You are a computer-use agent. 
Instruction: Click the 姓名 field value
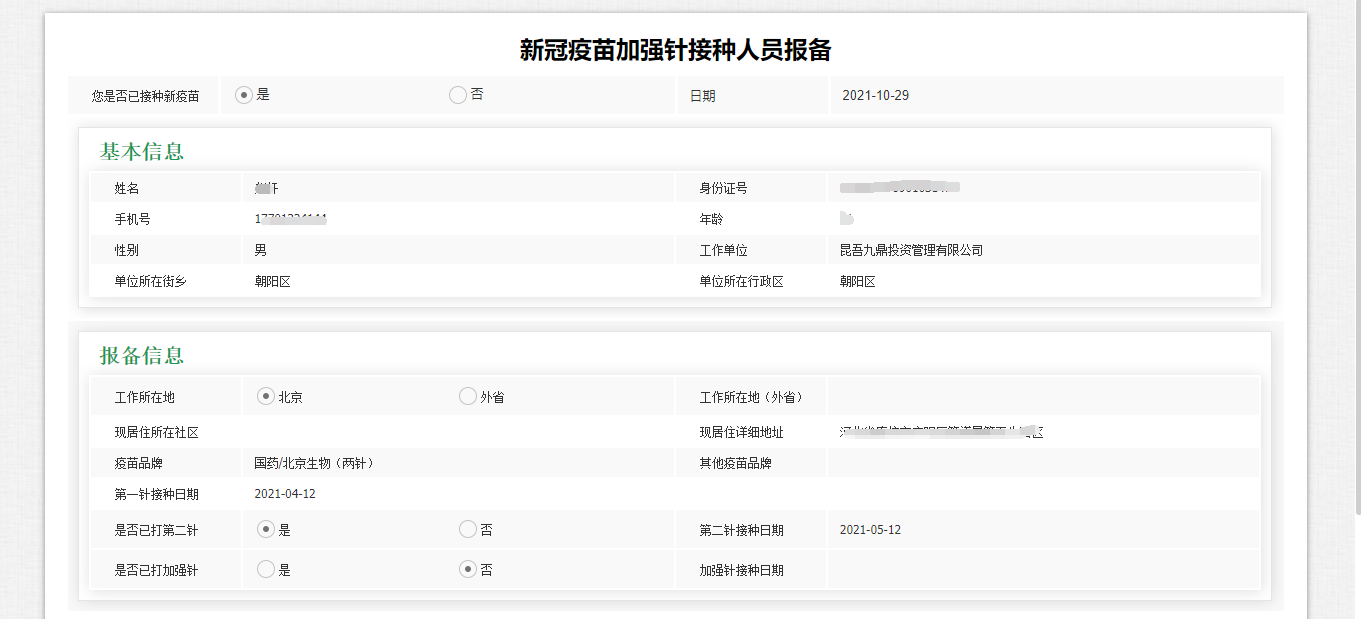coord(265,188)
